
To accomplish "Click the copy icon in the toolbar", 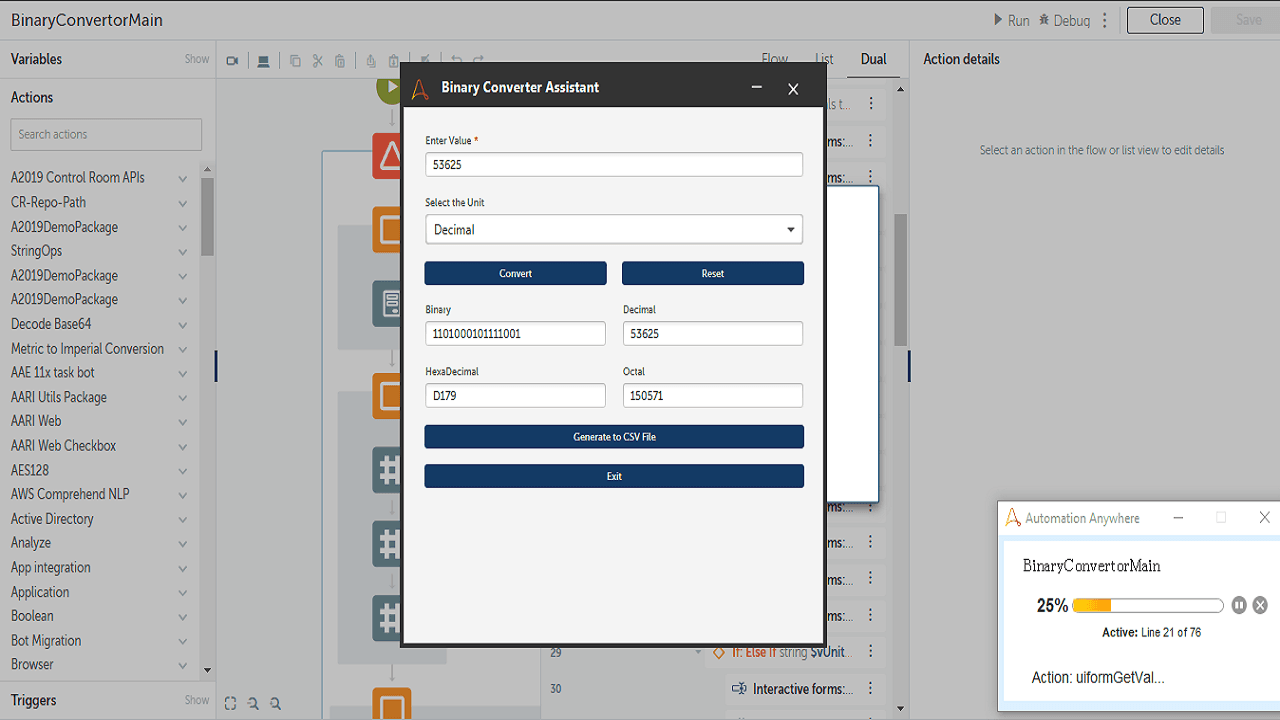I will pos(295,61).
